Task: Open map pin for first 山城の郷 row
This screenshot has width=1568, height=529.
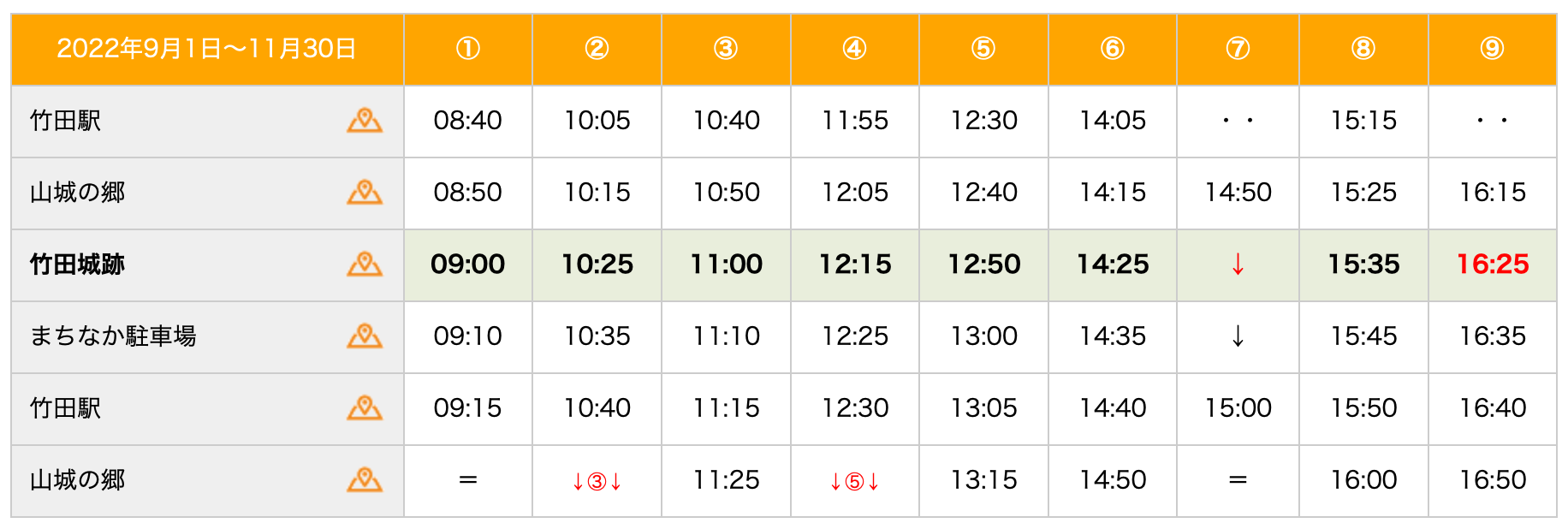Action: tap(365, 193)
